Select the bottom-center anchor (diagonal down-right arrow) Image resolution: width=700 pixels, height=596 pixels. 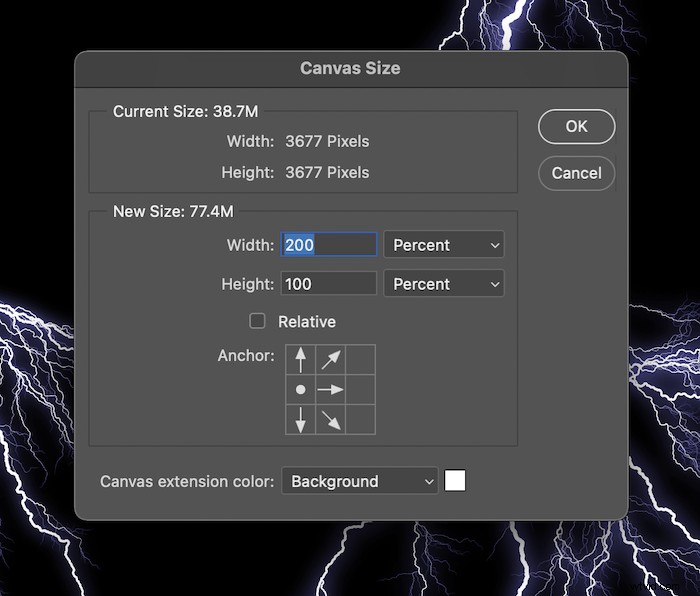[x=330, y=419]
